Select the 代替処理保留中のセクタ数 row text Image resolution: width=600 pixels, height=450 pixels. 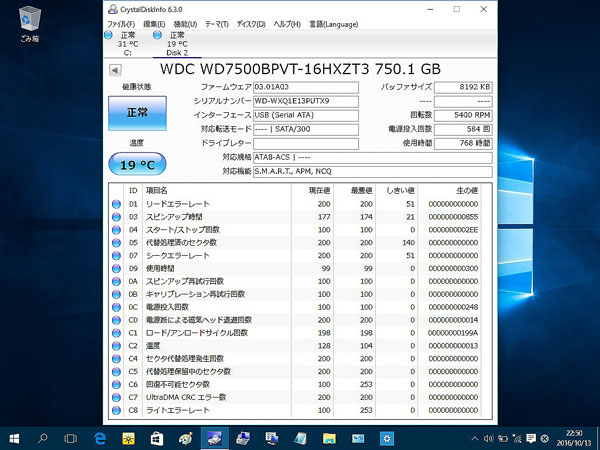click(x=188, y=372)
